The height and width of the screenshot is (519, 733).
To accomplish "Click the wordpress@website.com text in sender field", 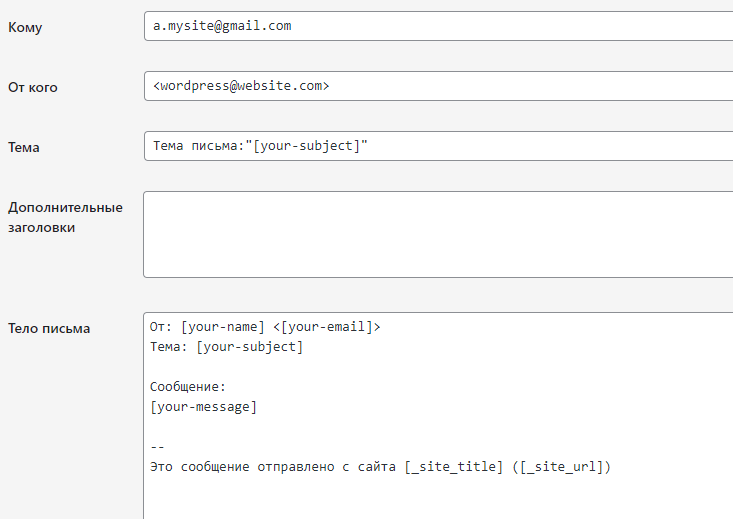I will tap(241, 86).
